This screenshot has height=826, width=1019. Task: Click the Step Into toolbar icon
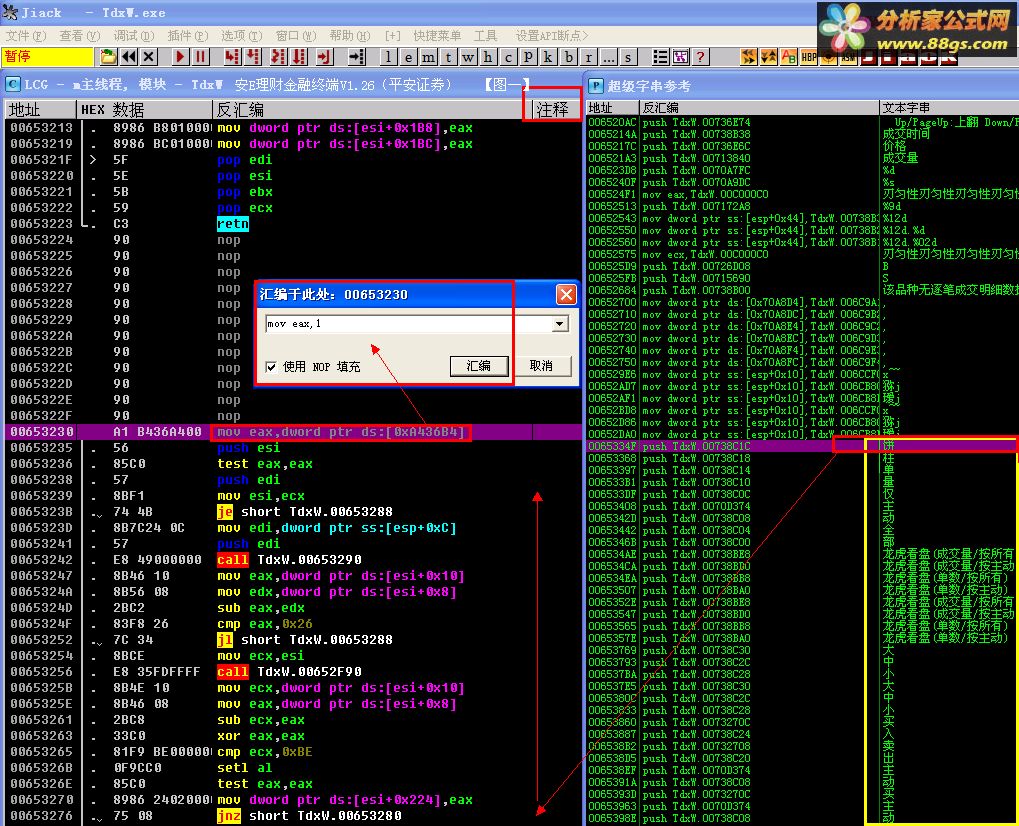(232, 57)
